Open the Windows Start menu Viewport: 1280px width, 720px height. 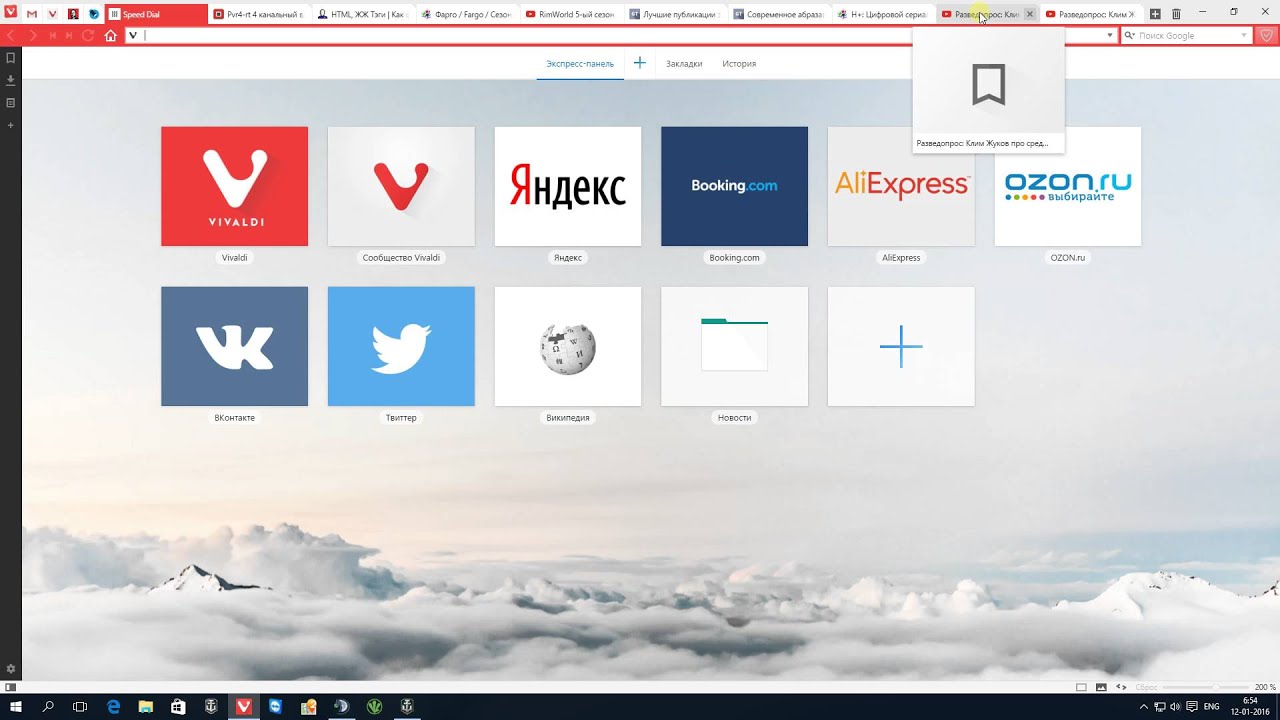pyautogui.click(x=16, y=706)
